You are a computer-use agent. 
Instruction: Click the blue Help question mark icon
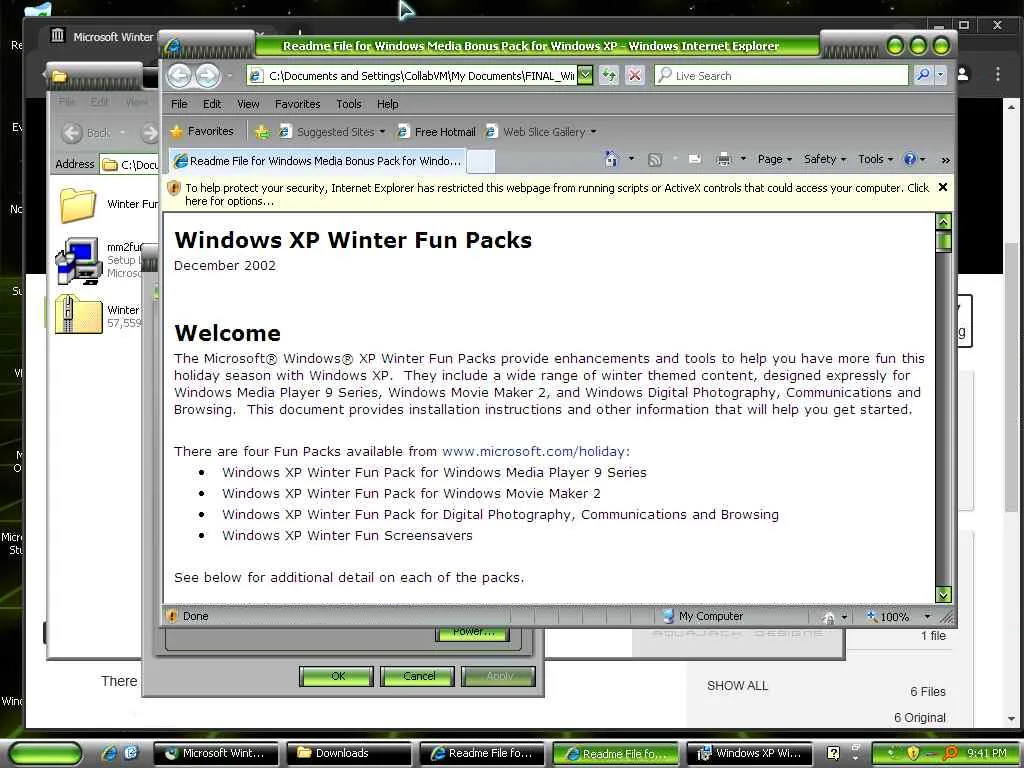(910, 159)
